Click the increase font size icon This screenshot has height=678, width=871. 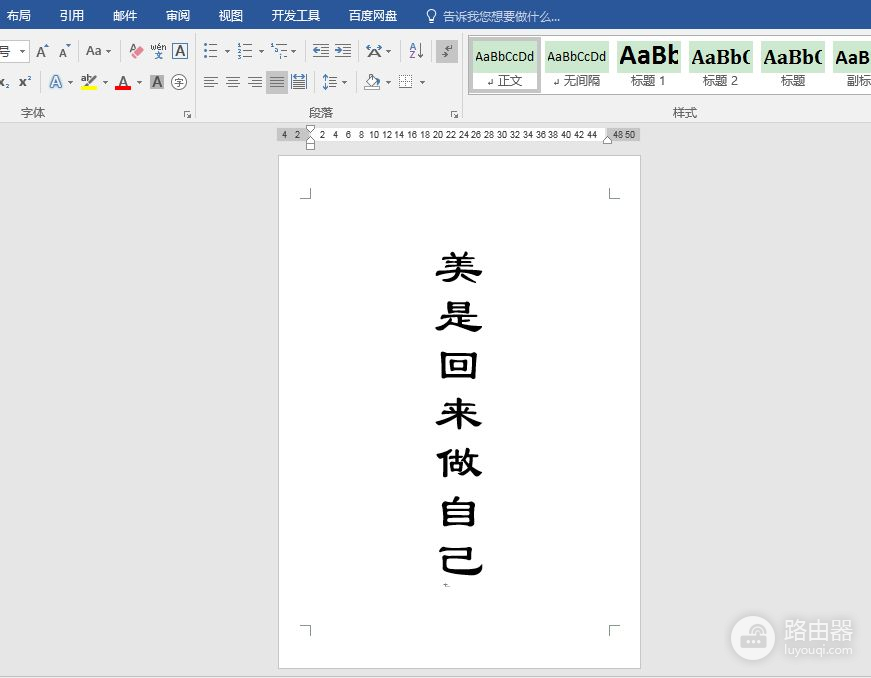[x=42, y=51]
